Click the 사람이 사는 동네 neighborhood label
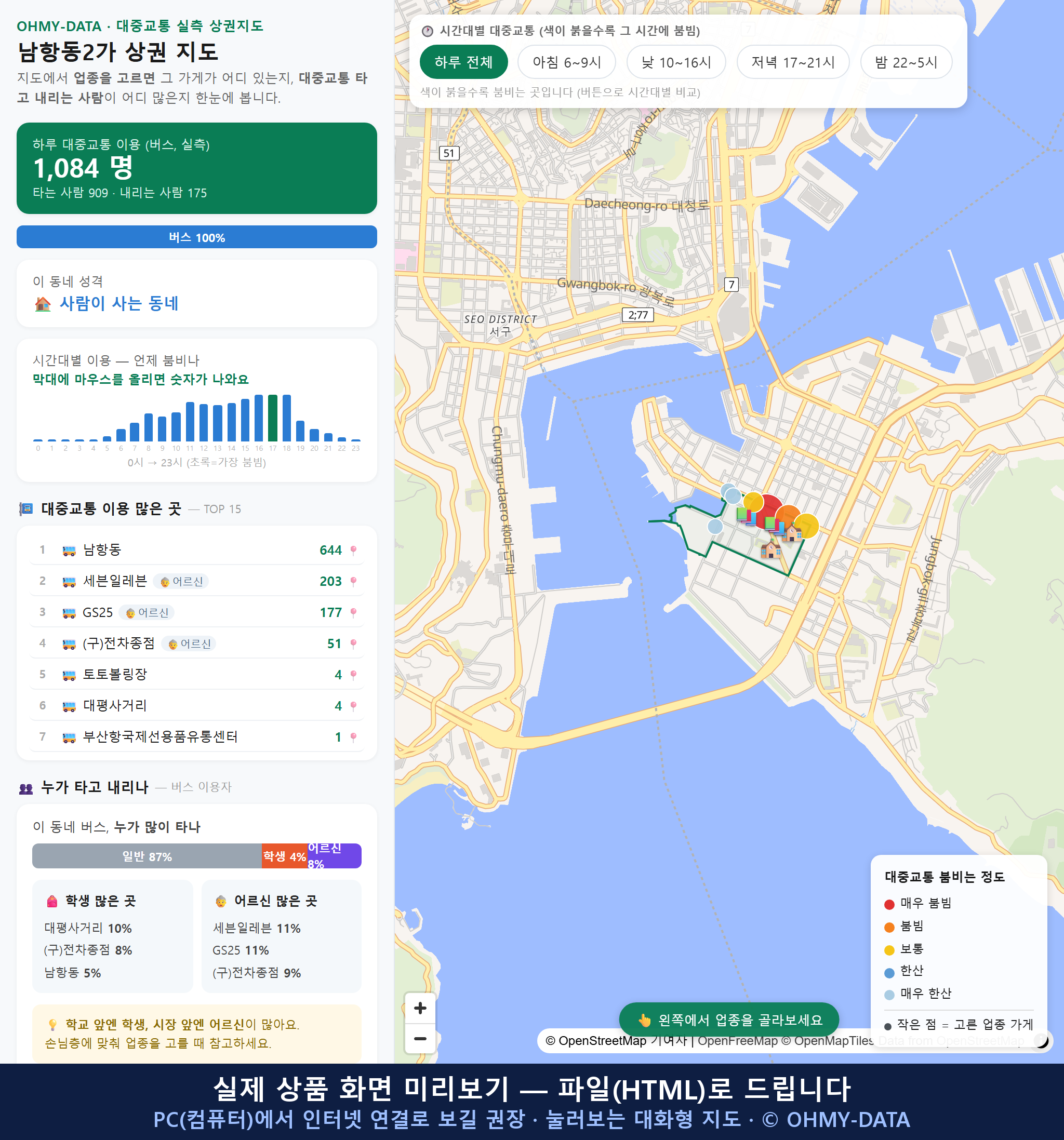This screenshot has height=1140, width=1064. (x=119, y=303)
